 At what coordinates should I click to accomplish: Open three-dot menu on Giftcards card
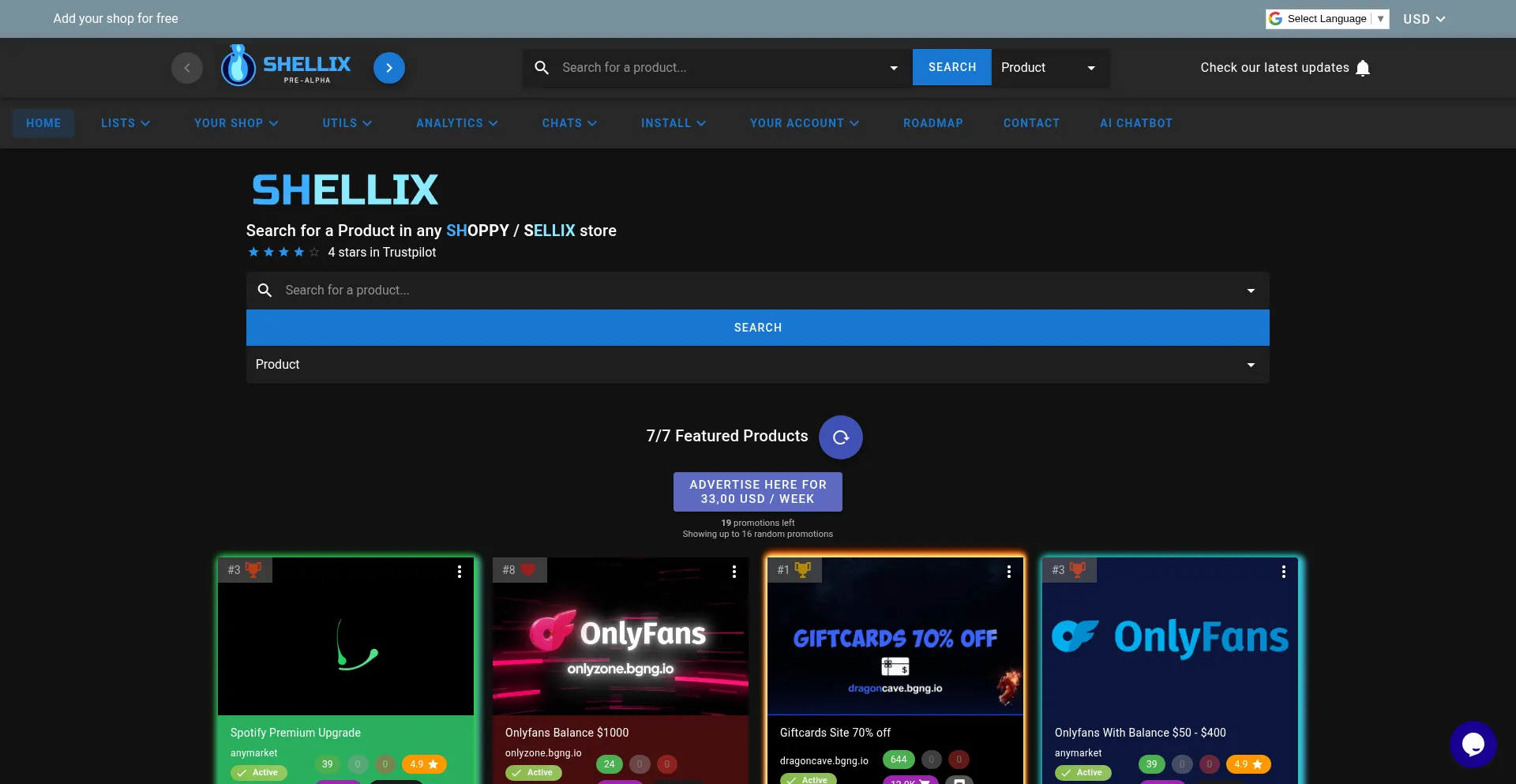click(1008, 572)
